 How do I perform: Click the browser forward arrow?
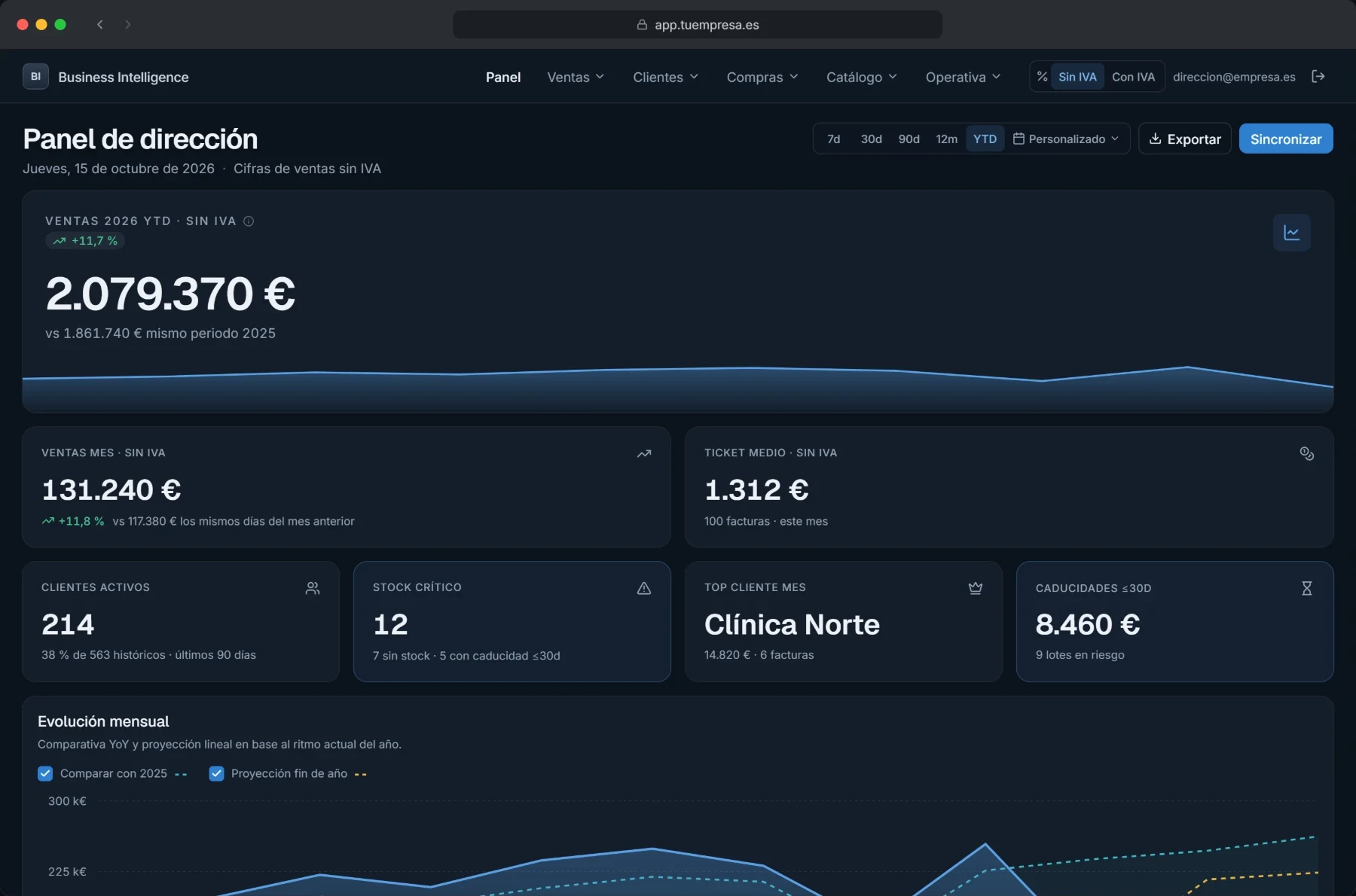128,24
